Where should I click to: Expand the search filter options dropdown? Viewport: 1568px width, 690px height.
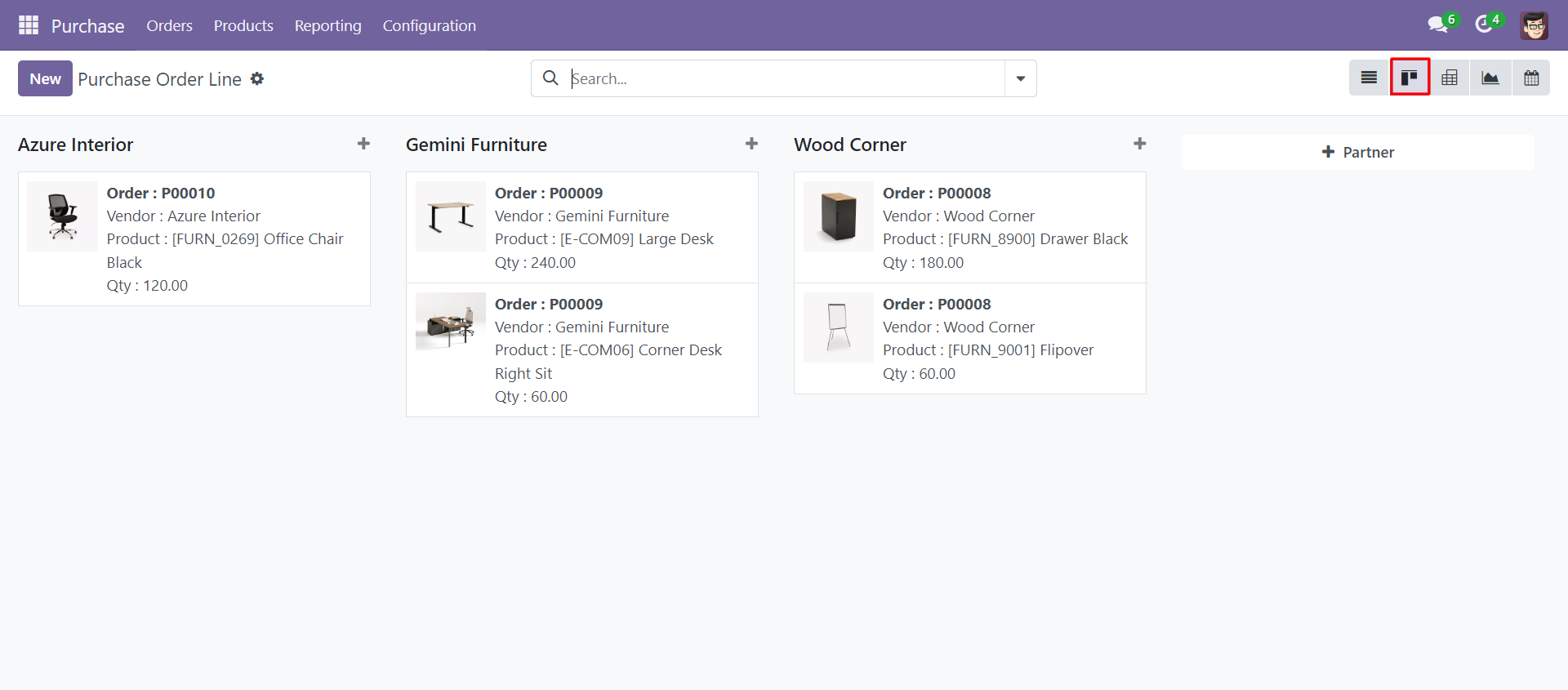tap(1020, 78)
